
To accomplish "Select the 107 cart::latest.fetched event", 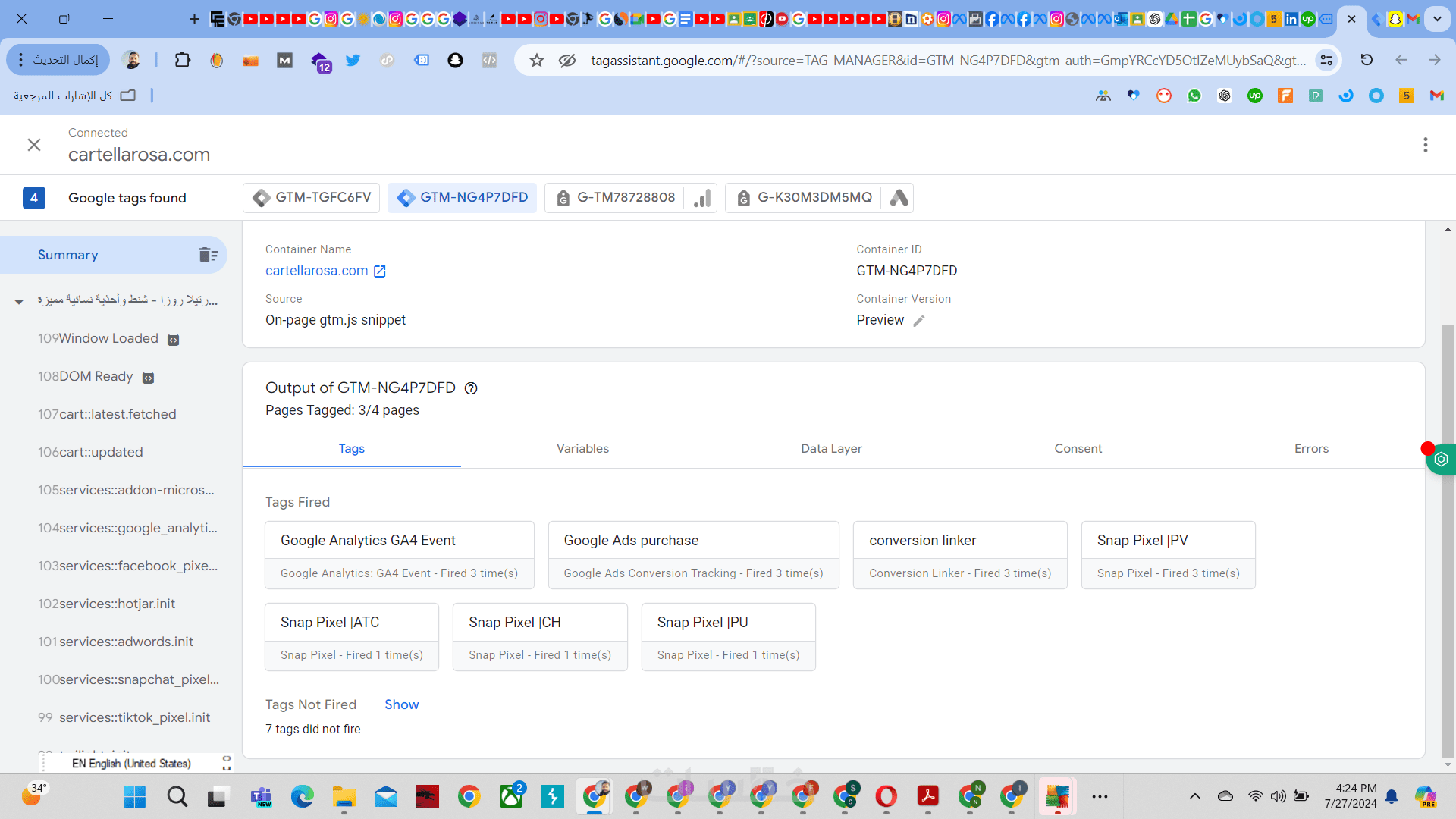I will (x=107, y=415).
